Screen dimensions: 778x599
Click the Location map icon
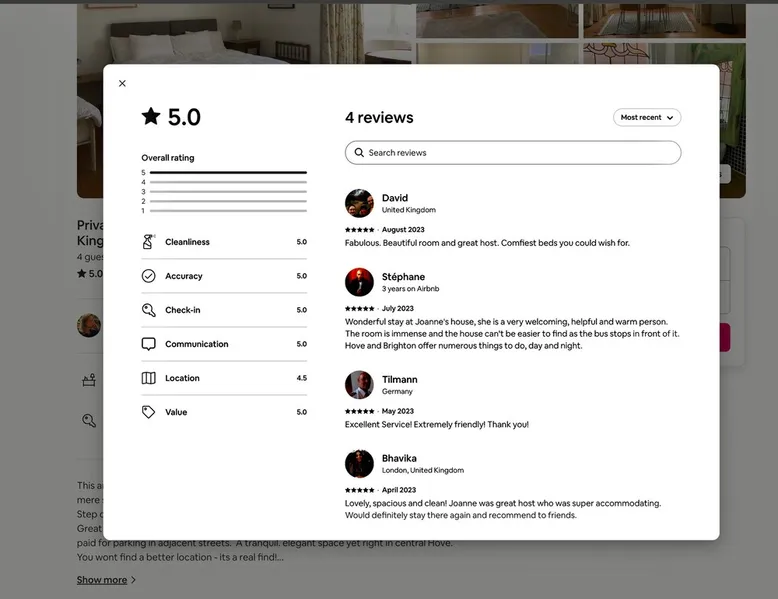(x=148, y=378)
